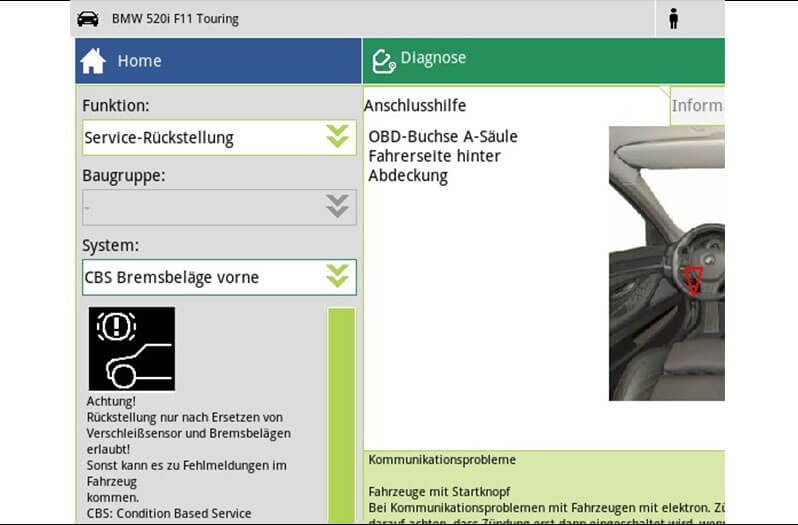Screen dimensions: 798x525
Task: Select the Anschlusshilfe tab
Action: coord(415,105)
